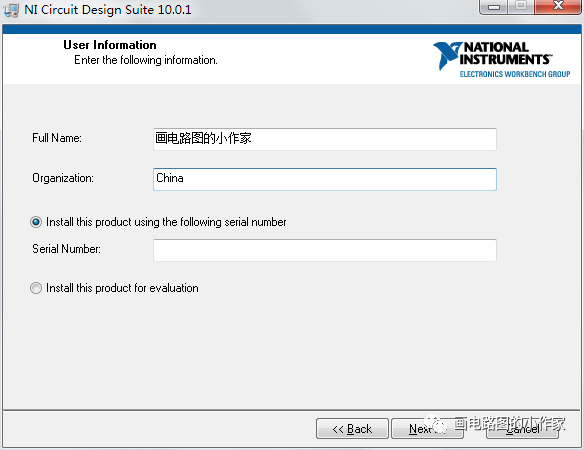Cancel the installation with the Cancel button
Image resolution: width=584 pixels, height=450 pixels.
pyautogui.click(x=522, y=429)
